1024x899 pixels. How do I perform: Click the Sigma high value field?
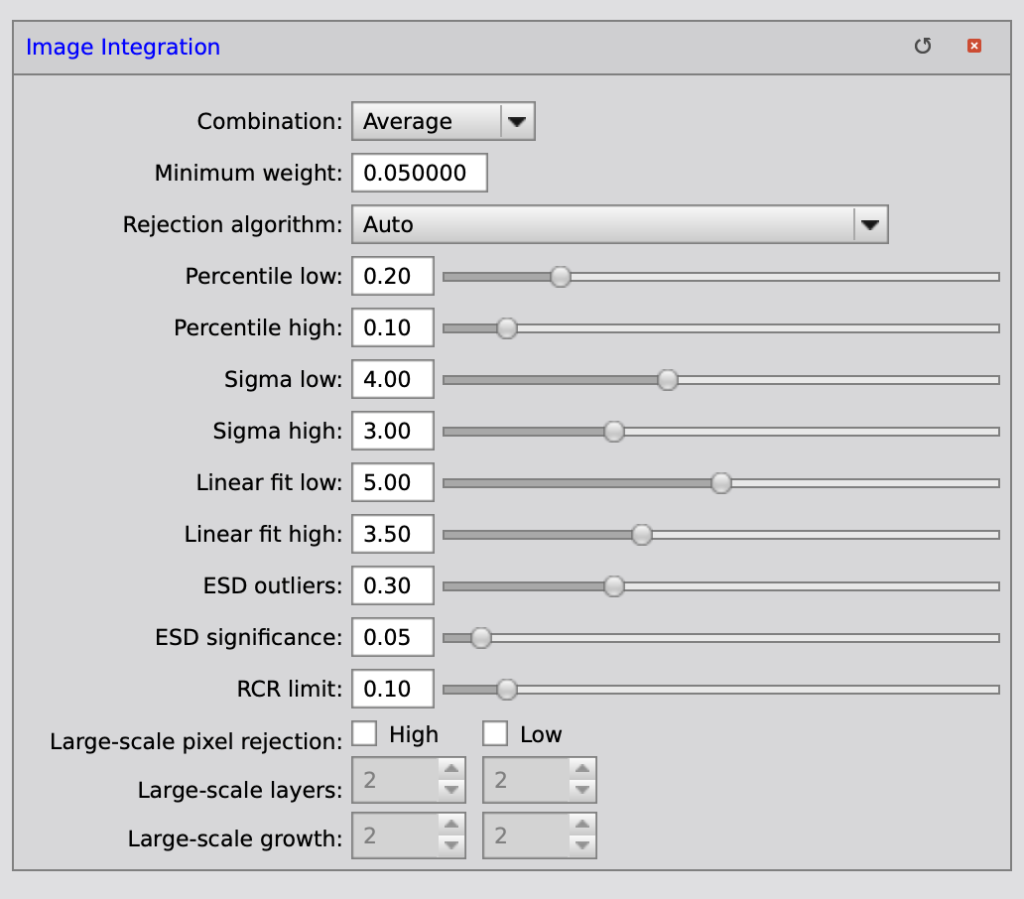click(x=392, y=431)
